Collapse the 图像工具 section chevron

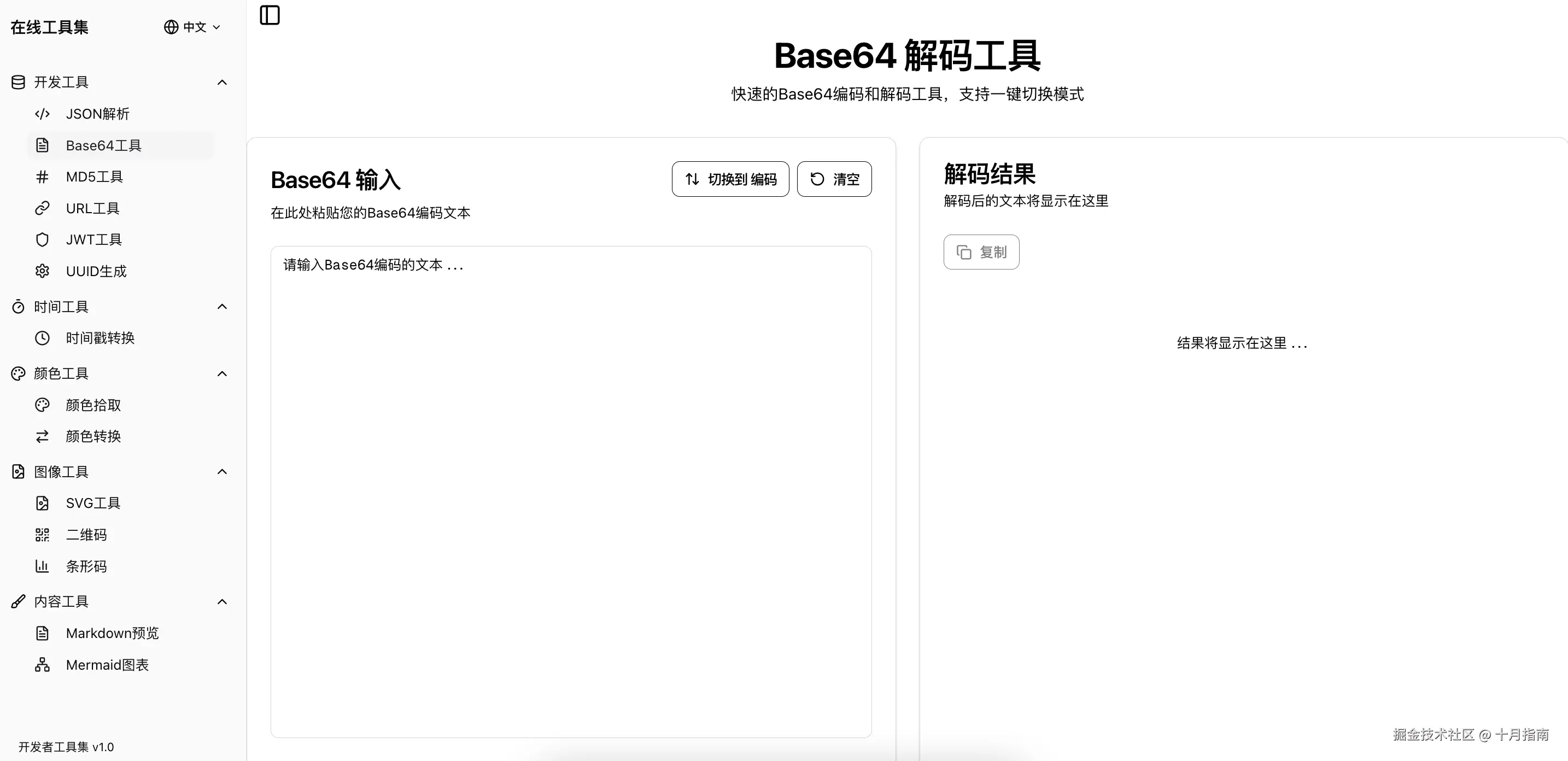point(222,472)
